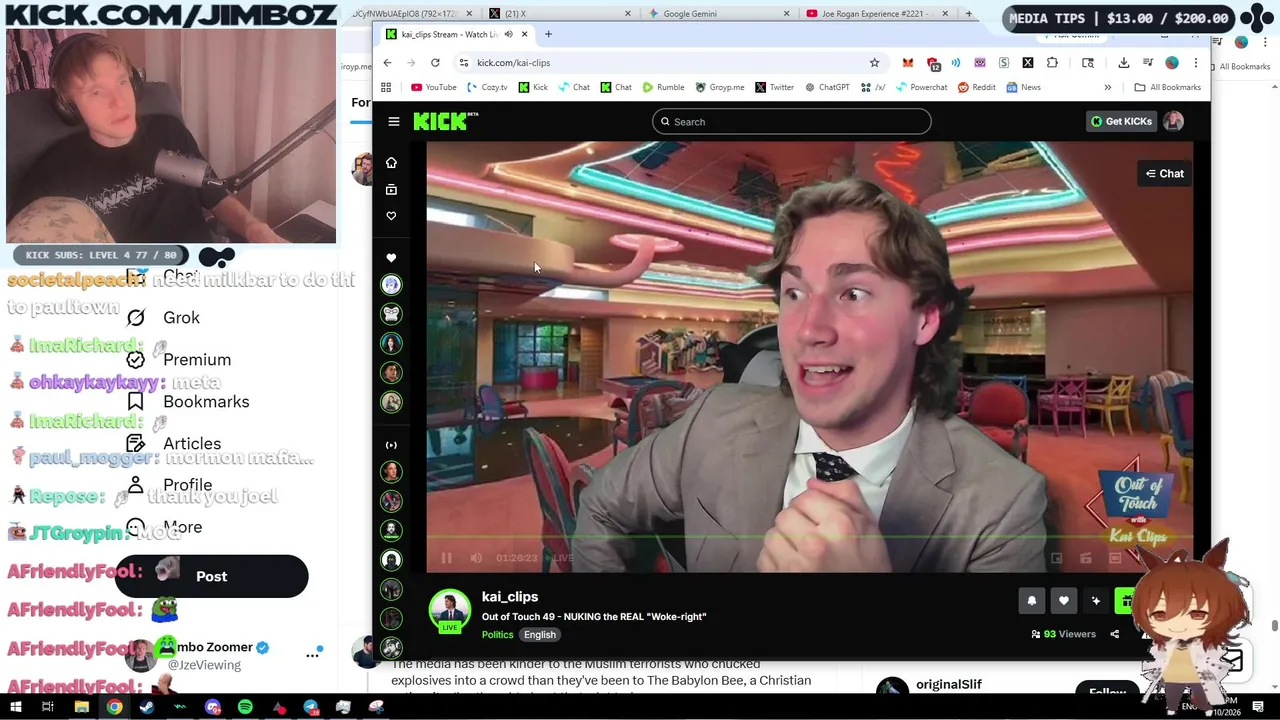This screenshot has width=1280, height=720.
Task: Toggle notifications bell for kai_clips
Action: pos(1032,601)
